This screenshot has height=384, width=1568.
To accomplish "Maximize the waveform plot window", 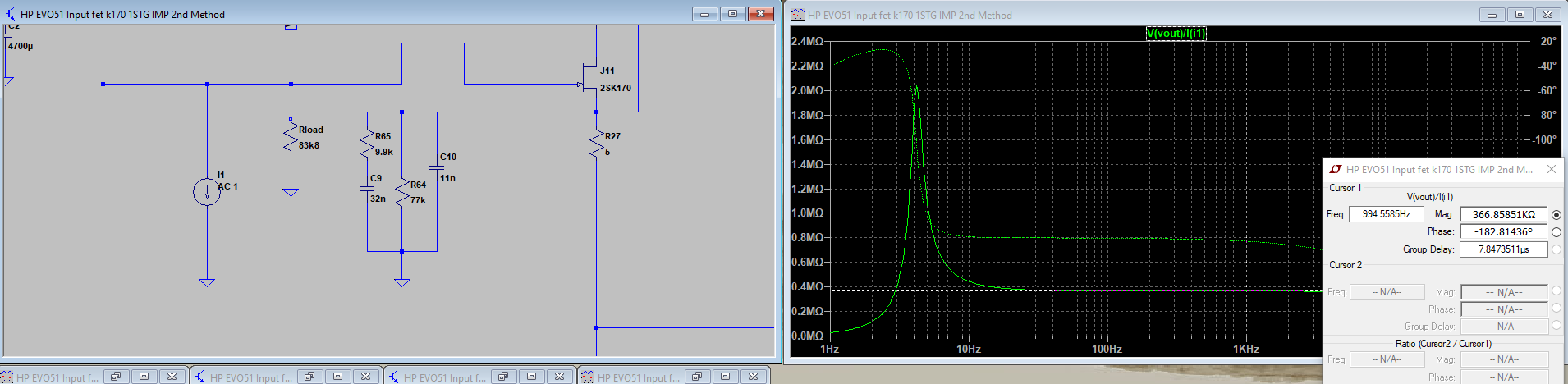I will point(1520,15).
